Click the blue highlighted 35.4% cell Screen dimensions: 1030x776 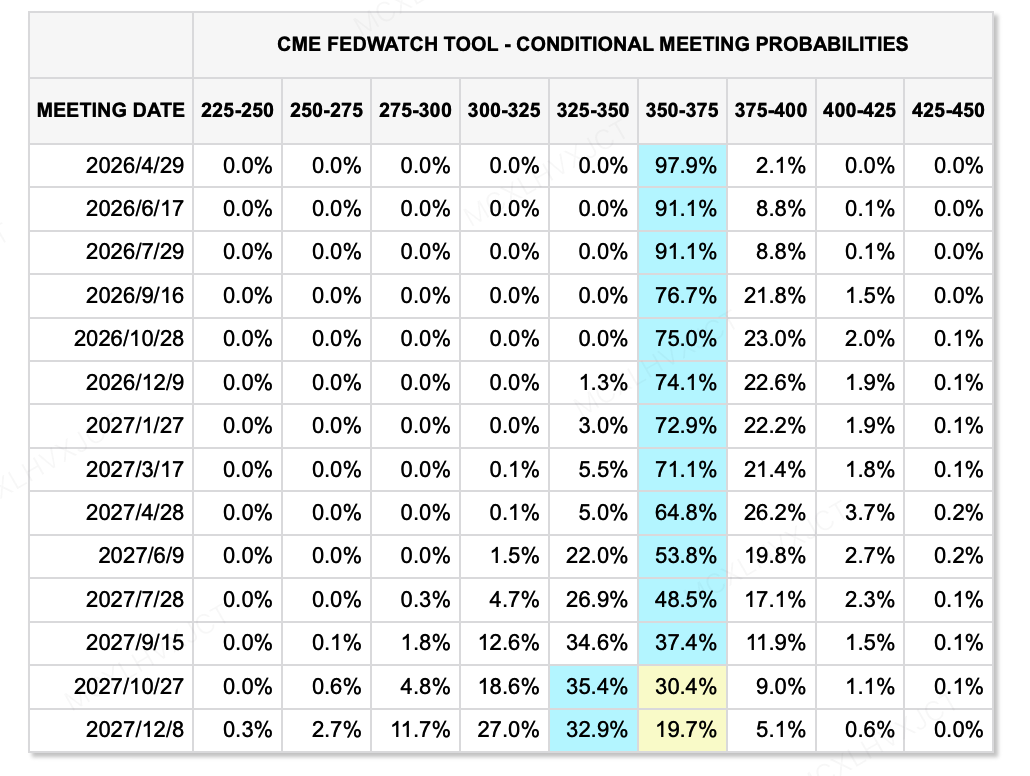pyautogui.click(x=595, y=687)
